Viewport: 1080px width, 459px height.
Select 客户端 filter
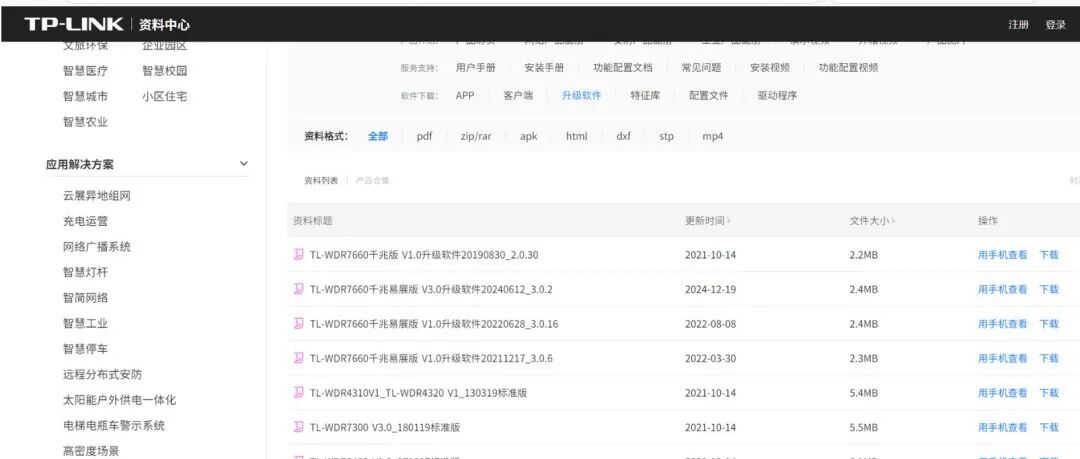pos(518,96)
